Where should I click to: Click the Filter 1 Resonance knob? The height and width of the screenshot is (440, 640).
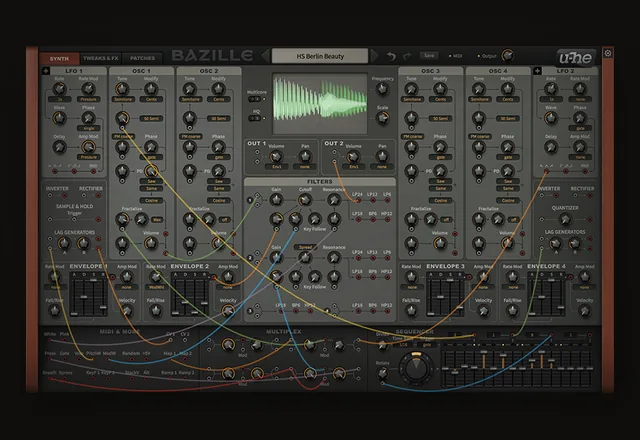point(334,200)
